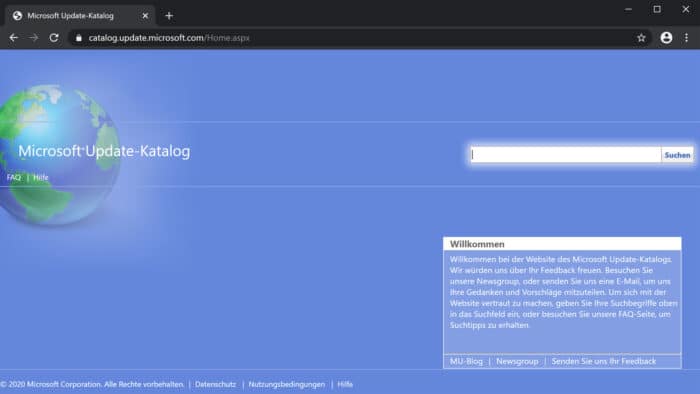Click Senden Sie uns Ihr Feedback

[604, 361]
